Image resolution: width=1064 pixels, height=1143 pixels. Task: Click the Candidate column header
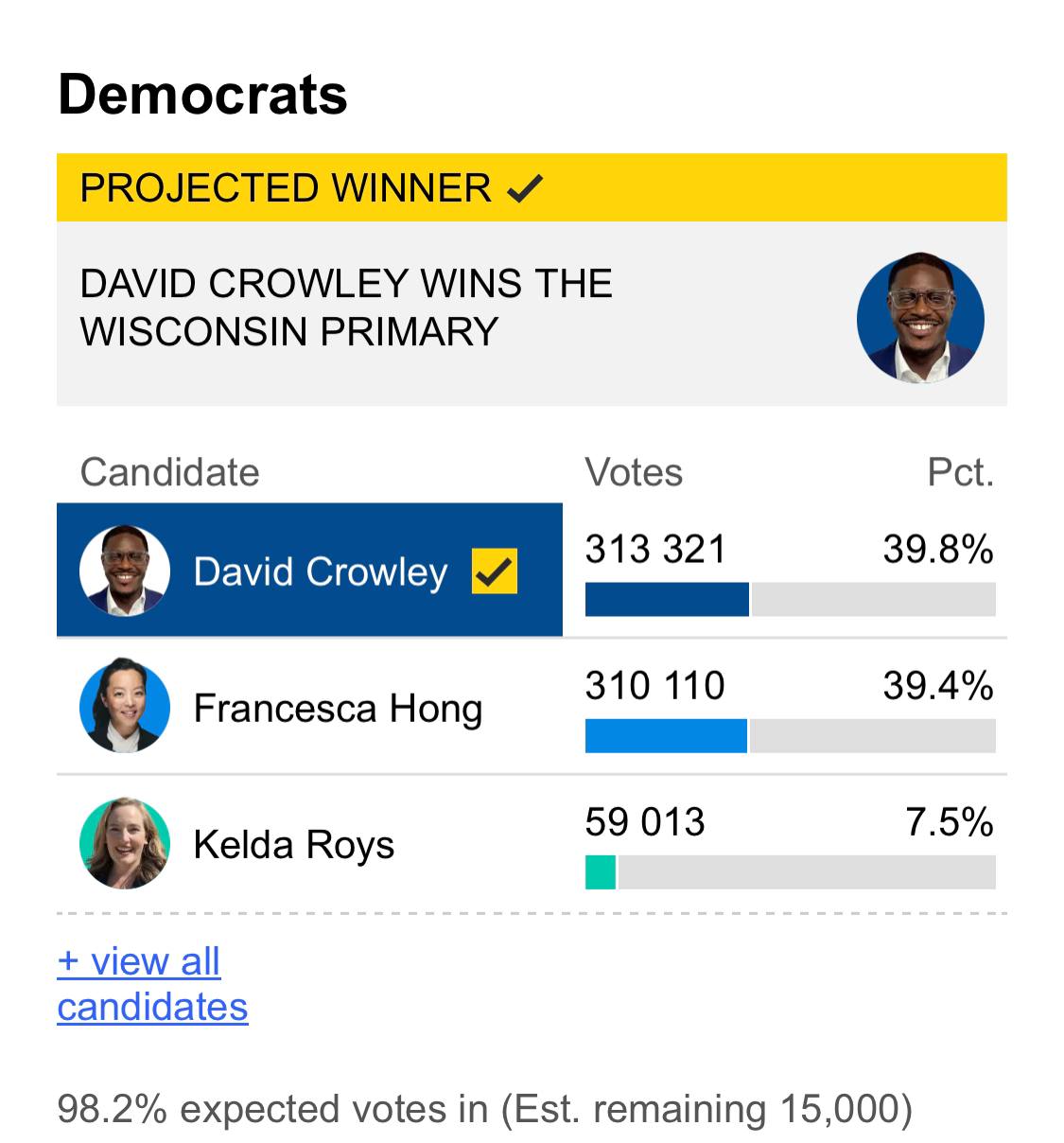pyautogui.click(x=169, y=472)
